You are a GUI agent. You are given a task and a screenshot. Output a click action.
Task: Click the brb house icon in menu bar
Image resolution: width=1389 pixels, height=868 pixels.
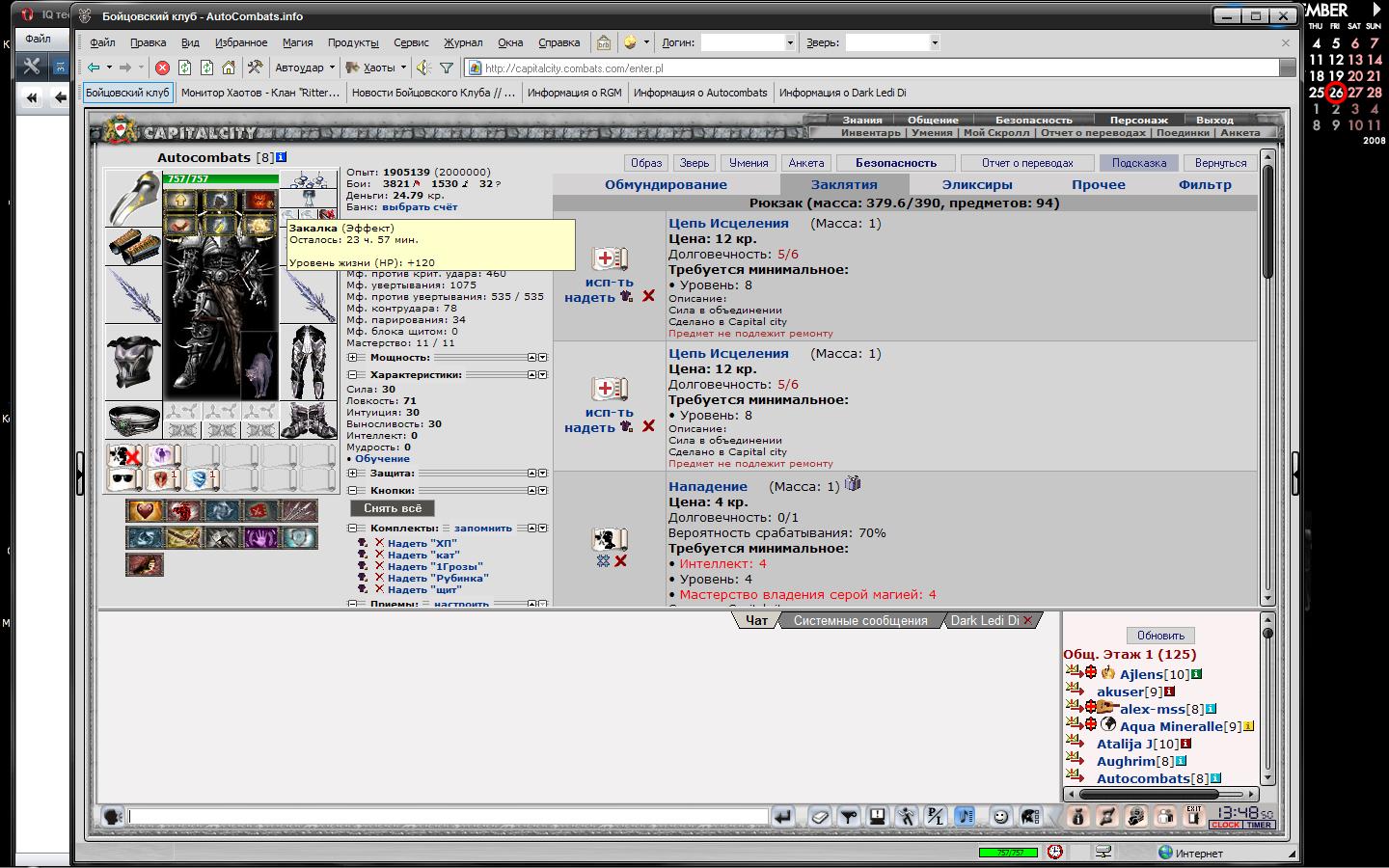click(x=603, y=42)
